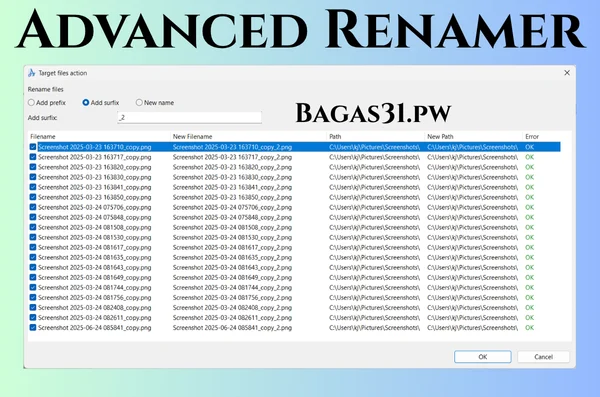Viewport: 600px width, 397px height.
Task: Uncheck Screenshot 2025-03-24 081530_copy.png
Action: 33,237
